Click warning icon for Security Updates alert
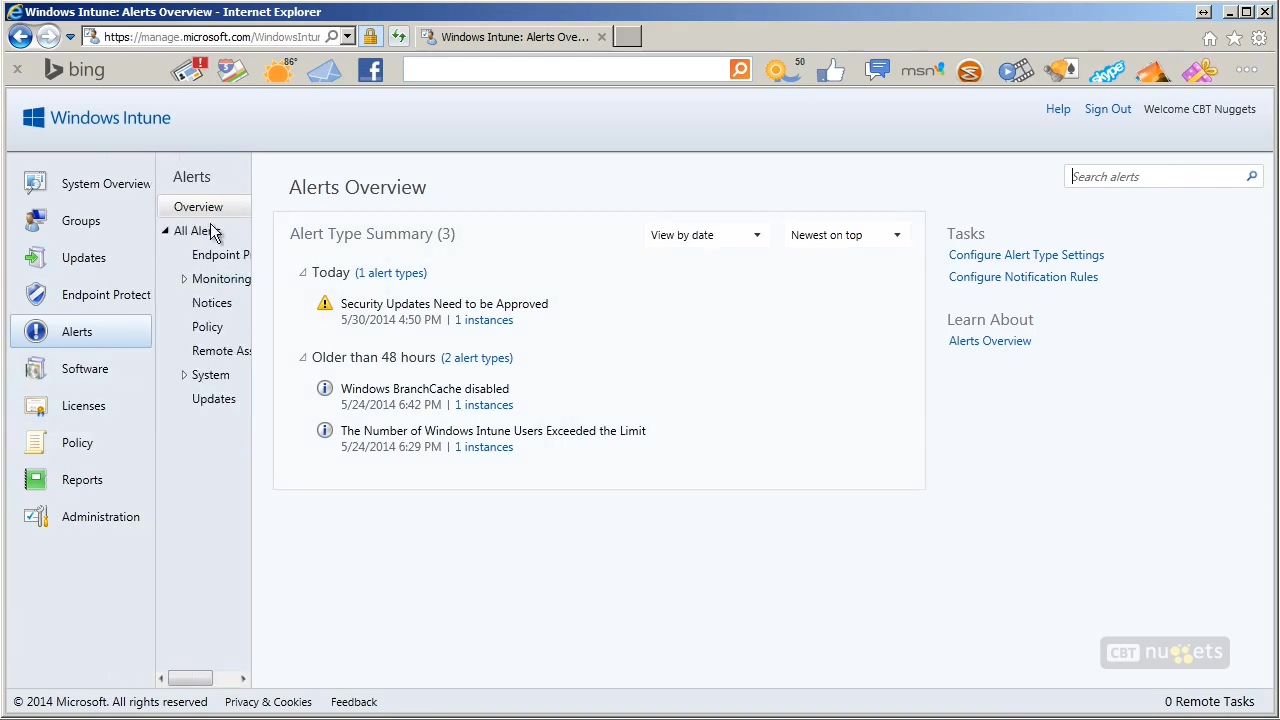Viewport: 1280px width, 720px height. click(324, 303)
